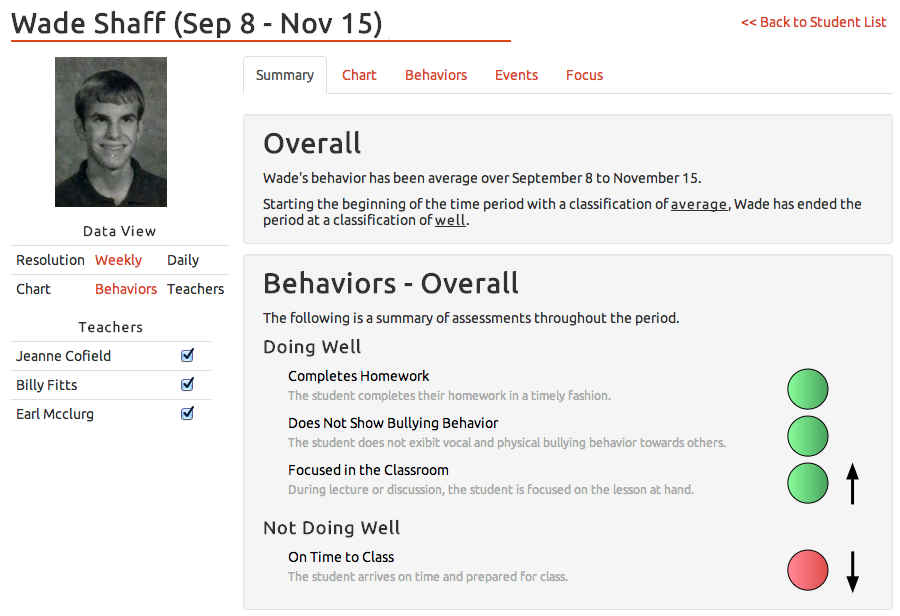
Task: Click Back to Student List link
Action: [x=814, y=22]
